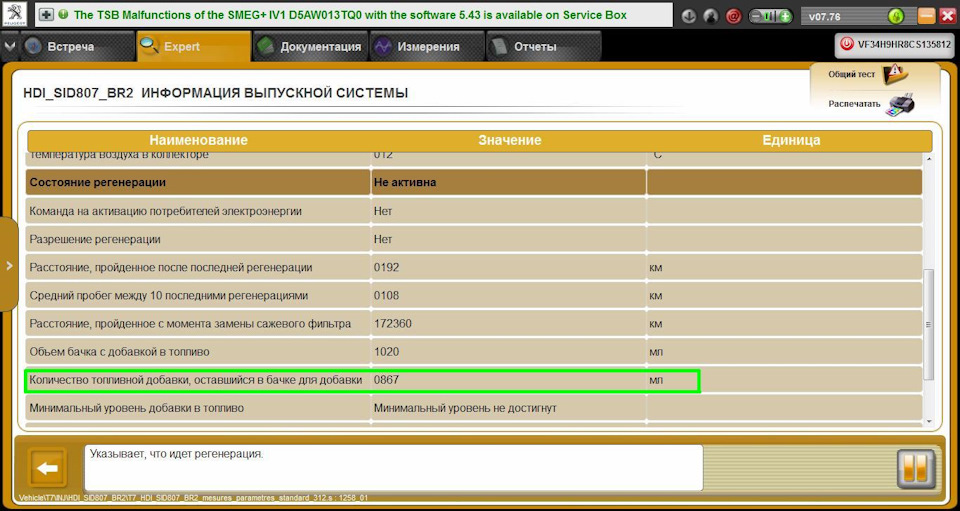Image resolution: width=960 pixels, height=511 pixels.
Task: Open the tab bar collapse chevron
Action: pos(9,47)
